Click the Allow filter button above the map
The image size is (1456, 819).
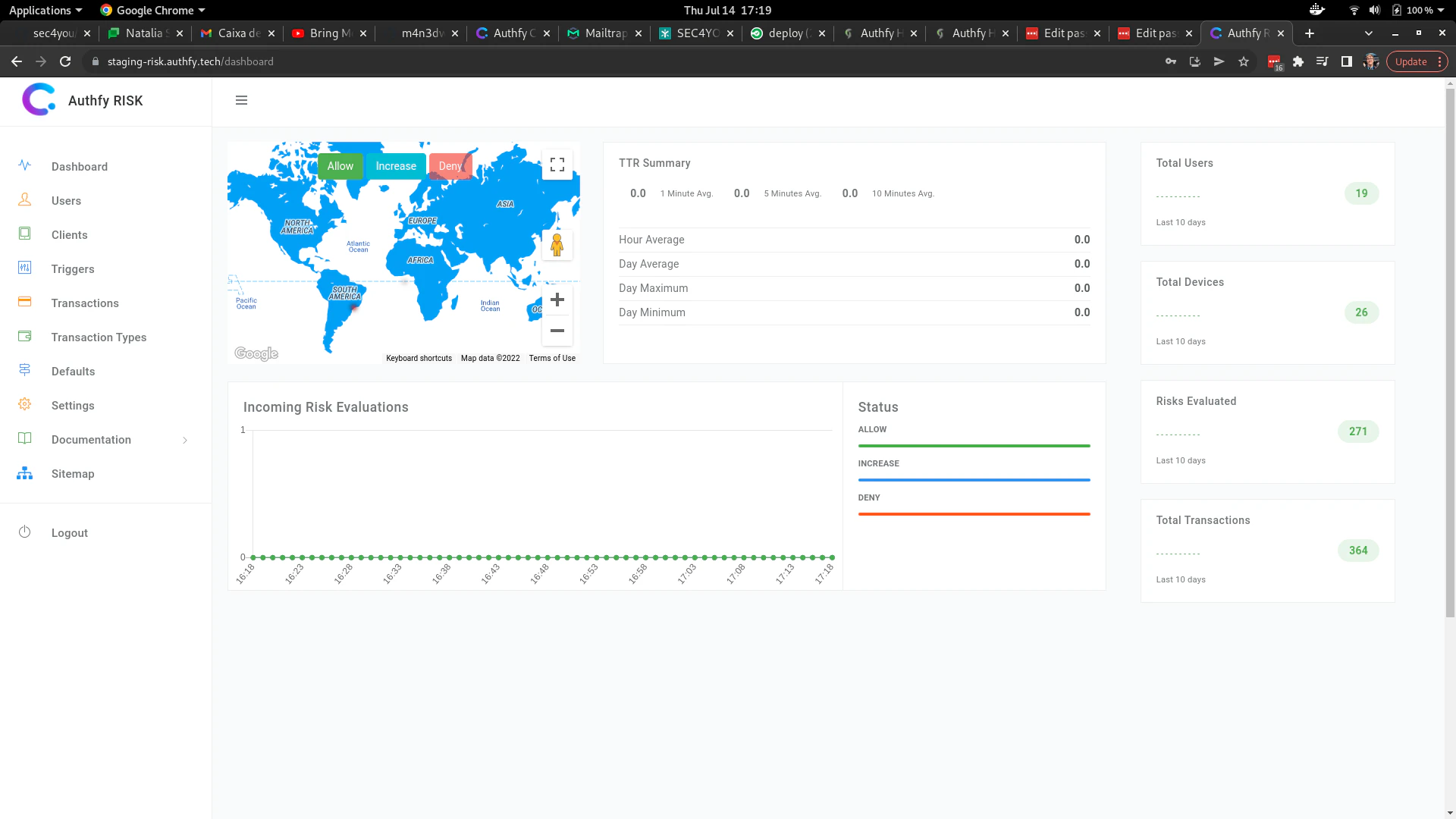point(340,165)
